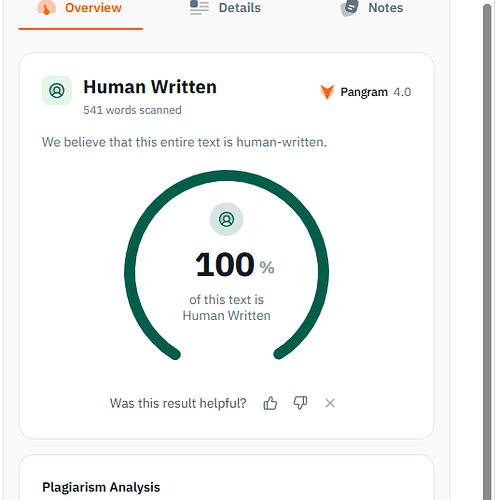Click the Pangram fox logo

click(327, 92)
